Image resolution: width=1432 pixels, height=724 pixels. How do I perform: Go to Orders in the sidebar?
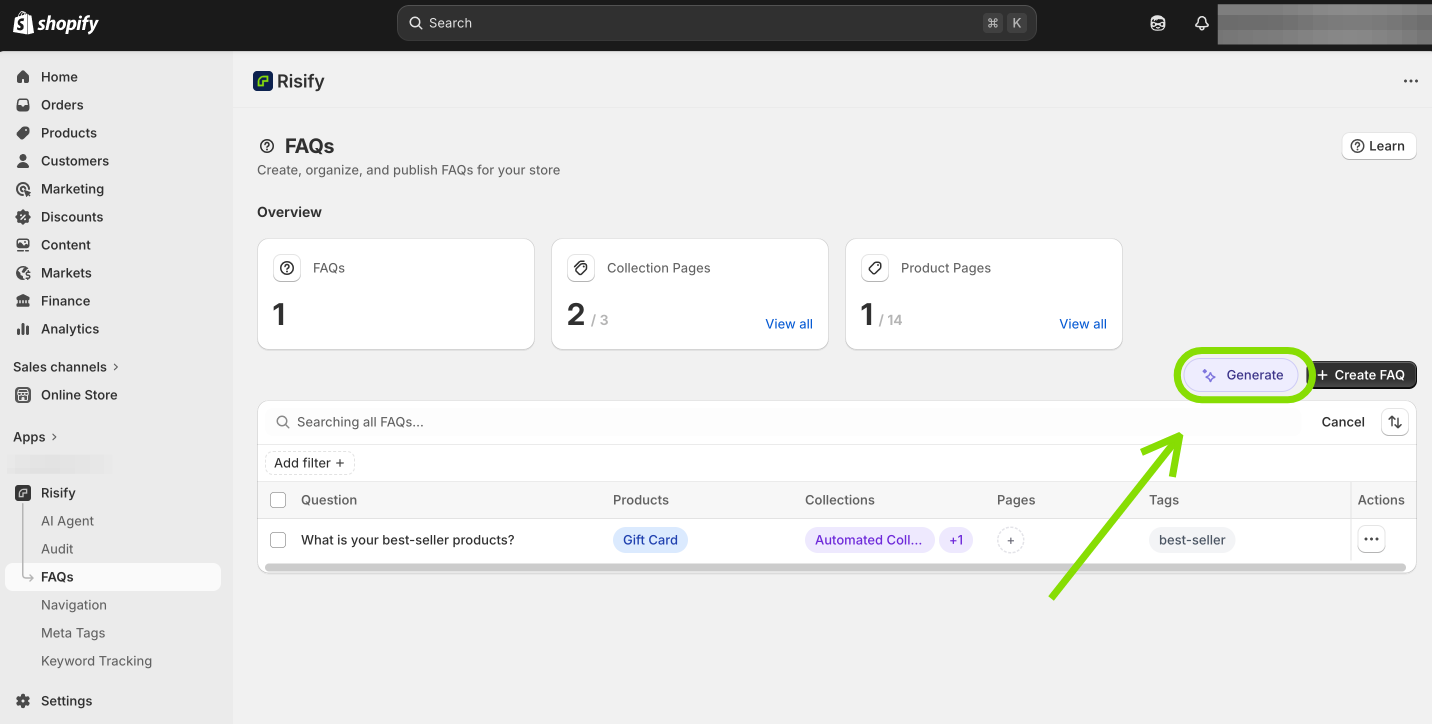click(x=62, y=105)
